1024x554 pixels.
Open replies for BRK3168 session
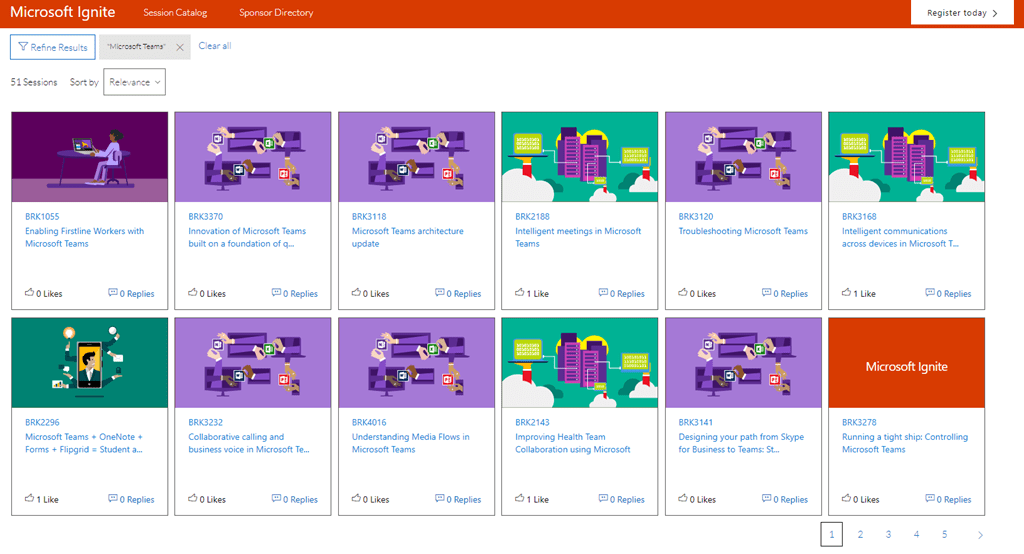click(948, 293)
